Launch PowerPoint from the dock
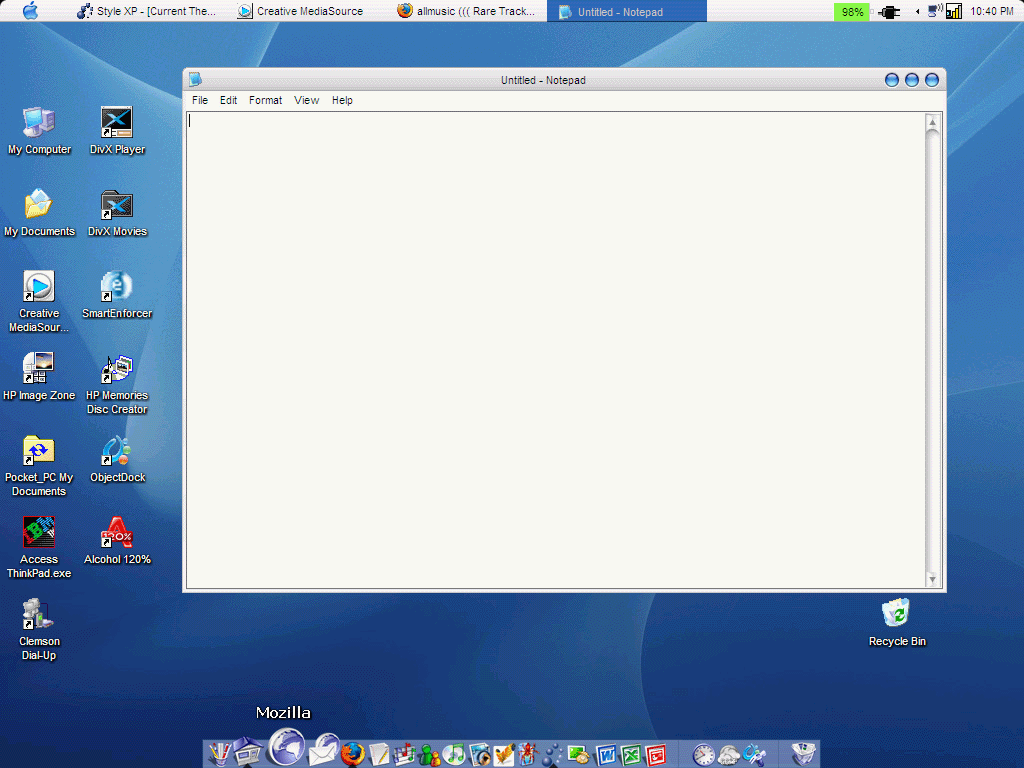 [656, 754]
